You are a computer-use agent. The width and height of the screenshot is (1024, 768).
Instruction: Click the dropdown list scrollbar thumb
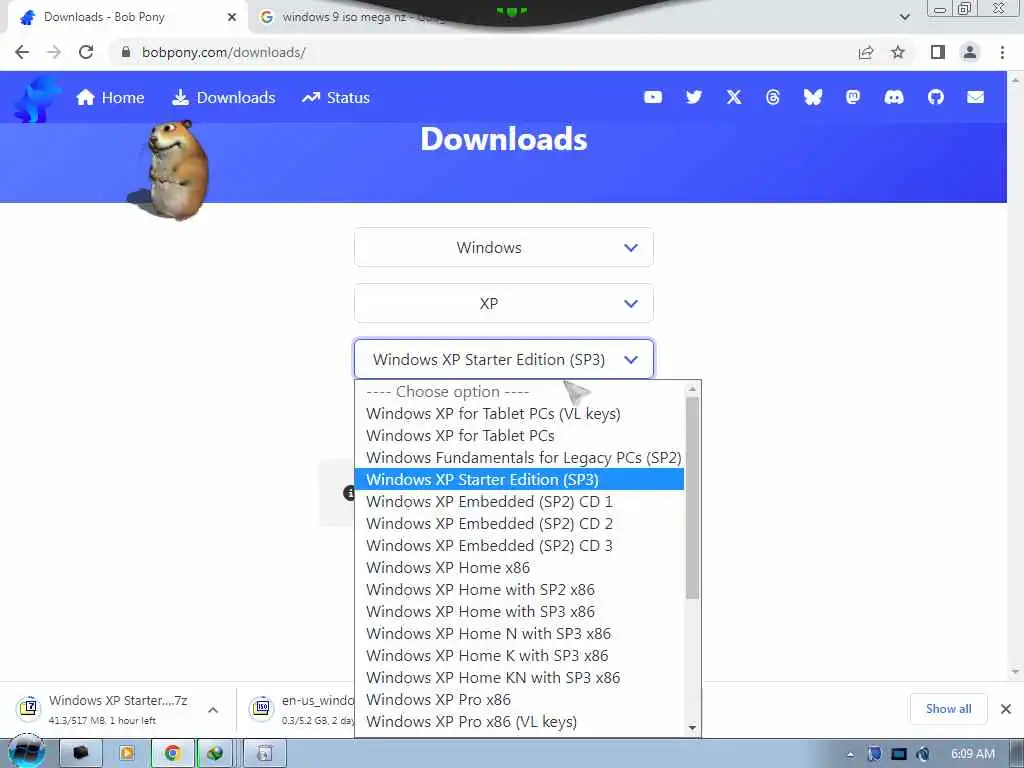(692, 498)
